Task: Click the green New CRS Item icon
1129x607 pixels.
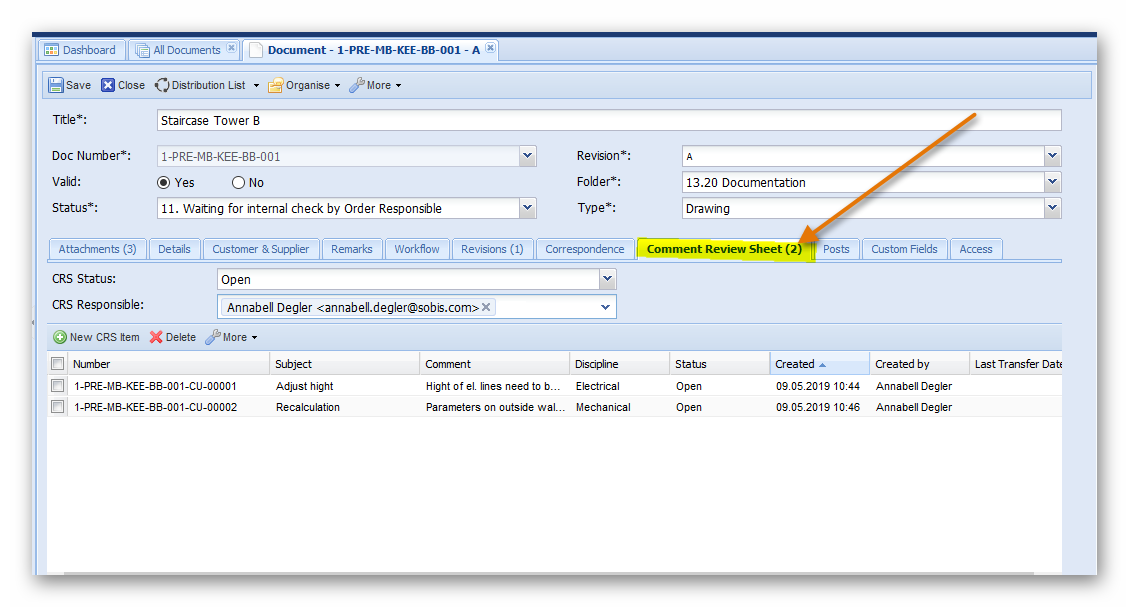Action: 60,338
